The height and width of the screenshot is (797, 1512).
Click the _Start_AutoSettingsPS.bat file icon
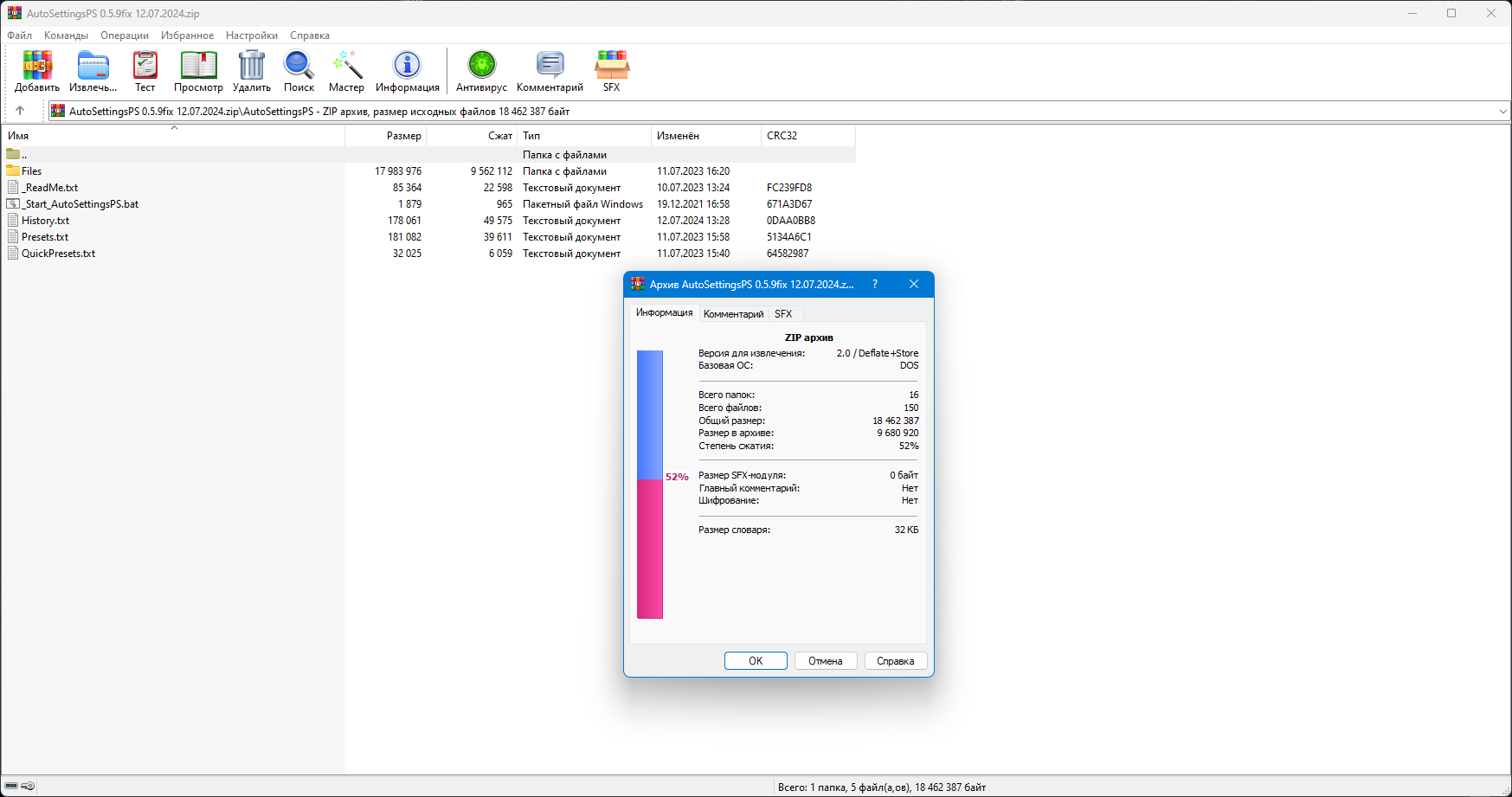pyautogui.click(x=13, y=204)
